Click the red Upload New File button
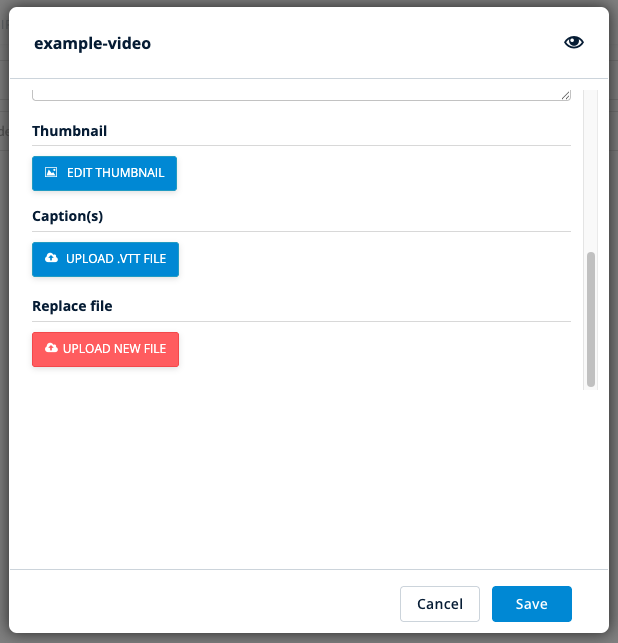 (105, 349)
